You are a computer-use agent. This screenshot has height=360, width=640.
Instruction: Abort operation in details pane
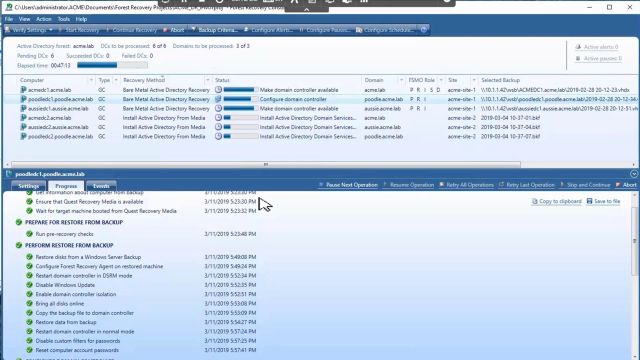pyautogui.click(x=626, y=185)
